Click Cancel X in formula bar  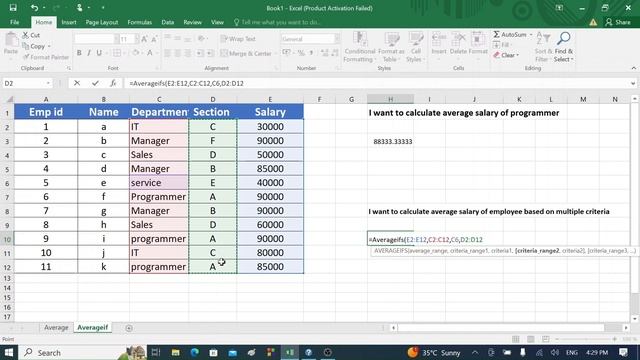coord(77,83)
